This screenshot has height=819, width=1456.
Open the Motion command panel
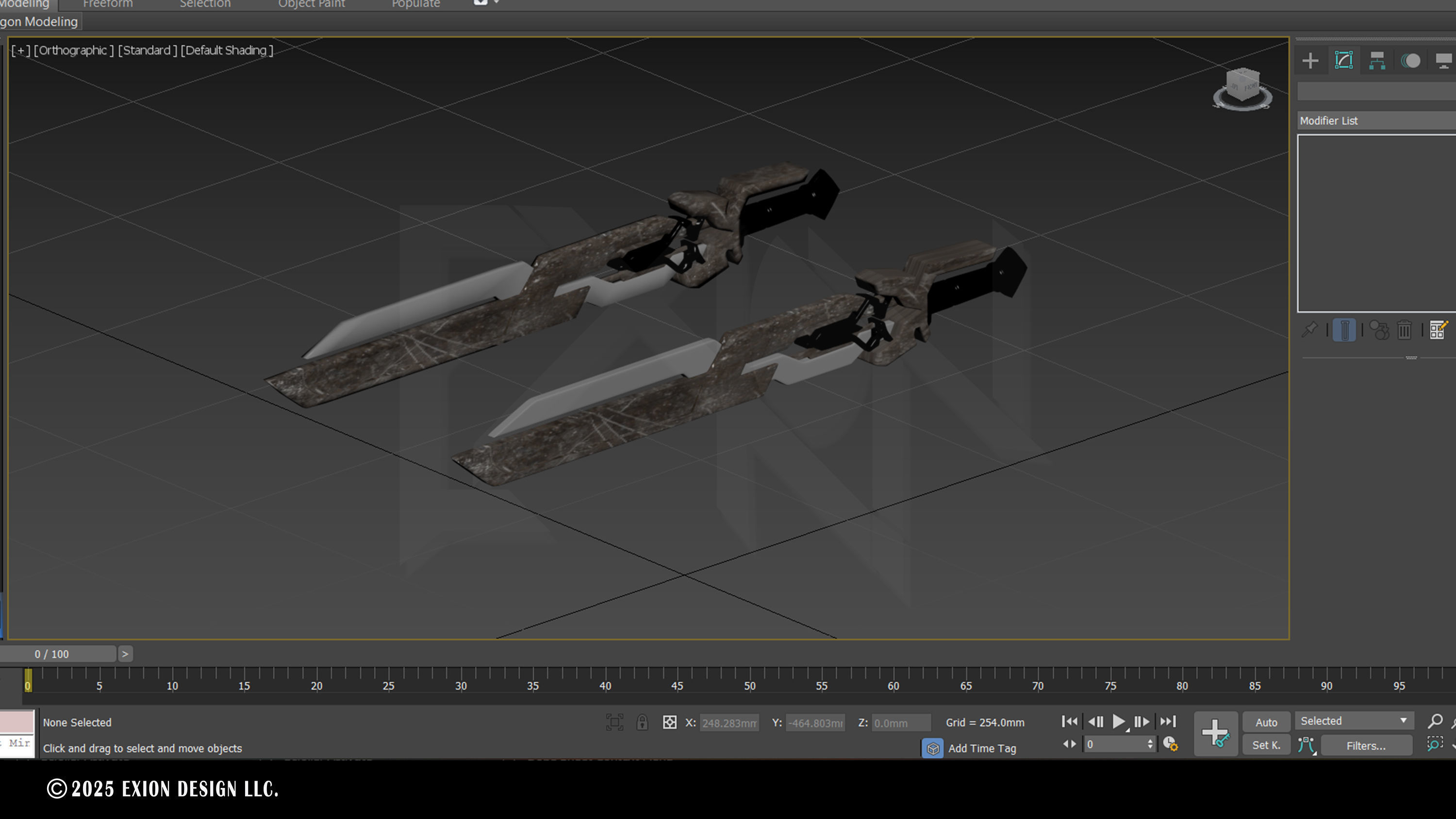1411,61
